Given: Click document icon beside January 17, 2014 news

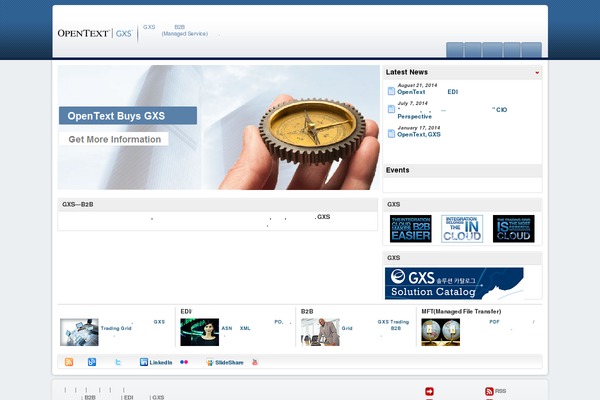Looking at the screenshot, I should (391, 133).
